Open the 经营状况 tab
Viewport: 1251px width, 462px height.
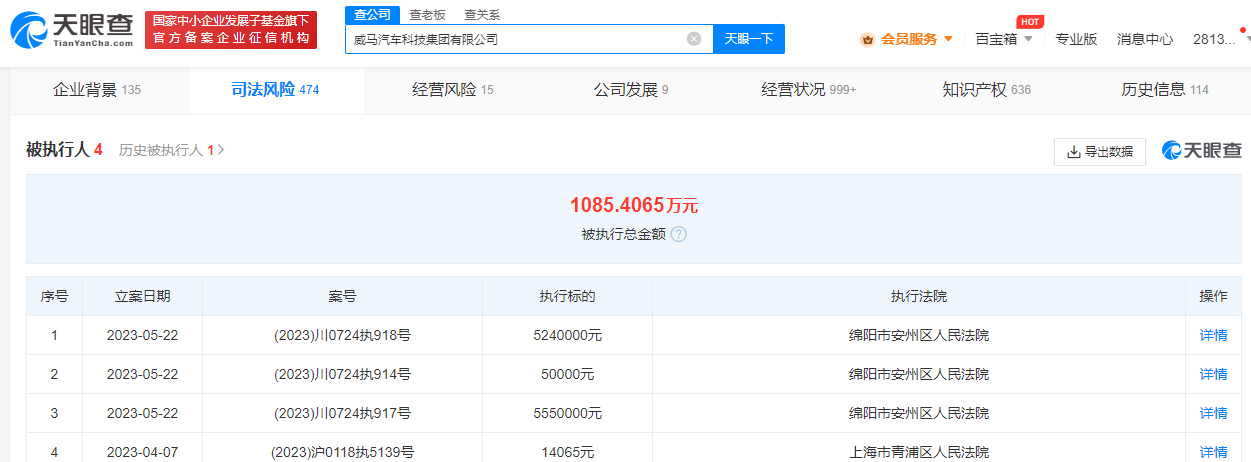pyautogui.click(x=809, y=90)
